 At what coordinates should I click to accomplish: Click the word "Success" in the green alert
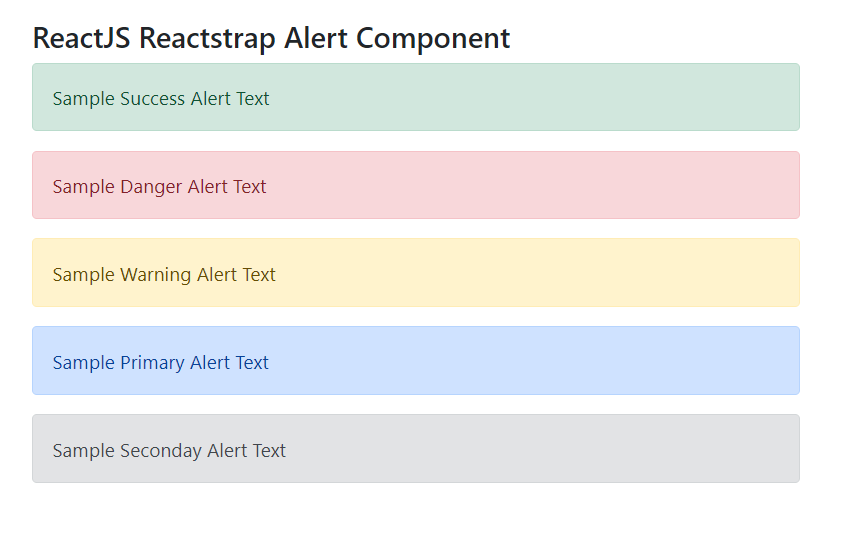(x=152, y=98)
